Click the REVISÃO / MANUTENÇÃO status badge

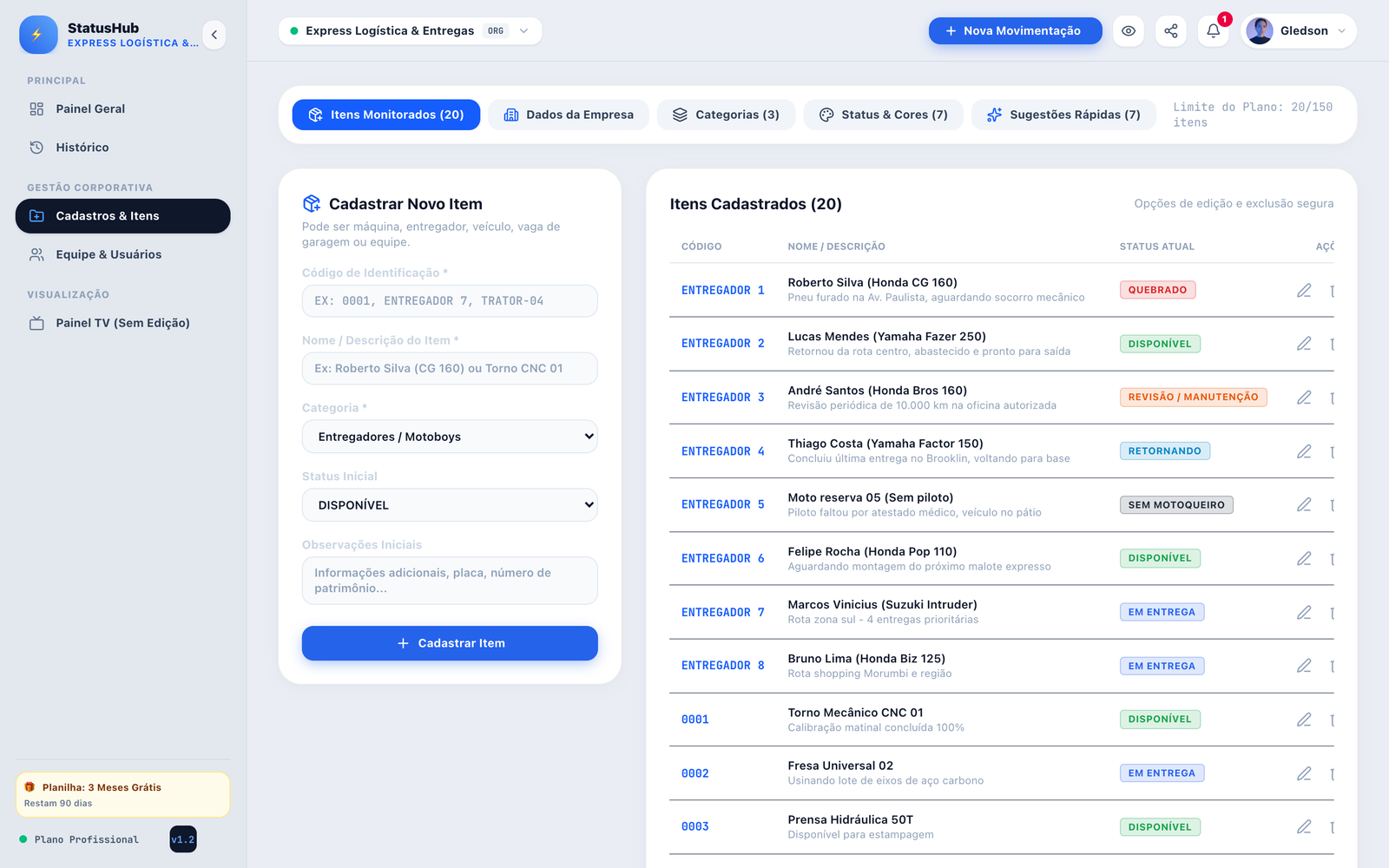pyautogui.click(x=1193, y=397)
